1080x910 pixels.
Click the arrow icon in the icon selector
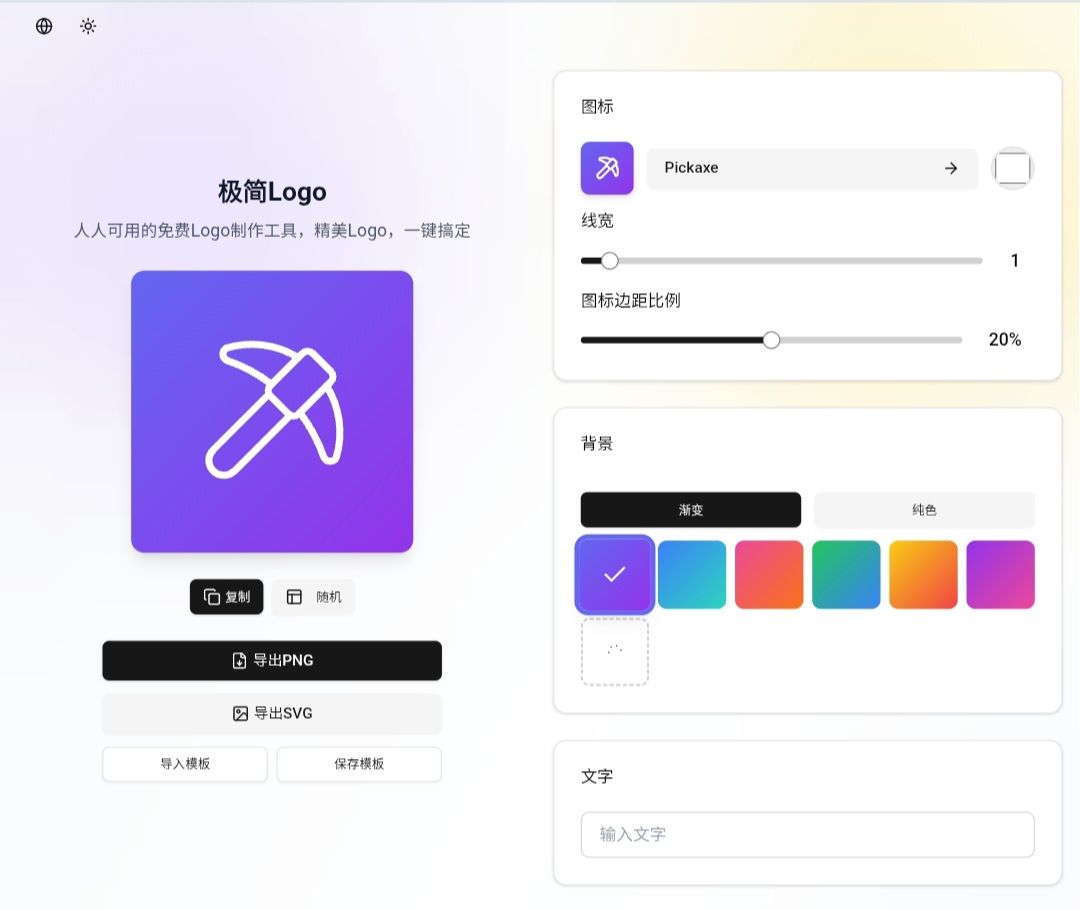coord(951,168)
